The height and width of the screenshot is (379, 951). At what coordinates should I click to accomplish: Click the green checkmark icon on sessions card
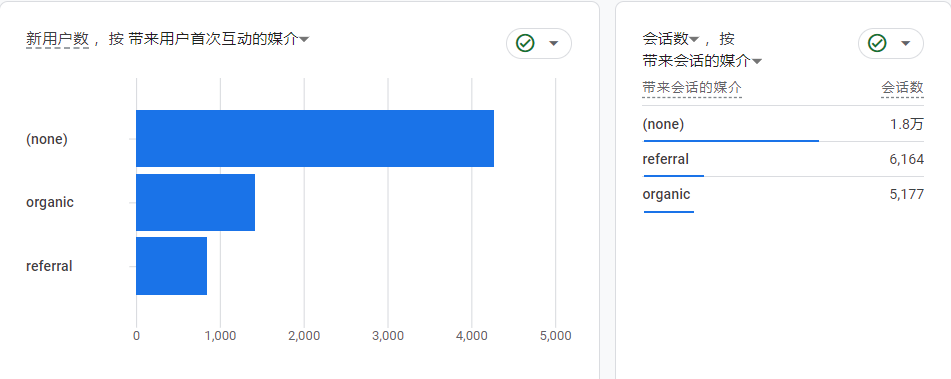877,43
